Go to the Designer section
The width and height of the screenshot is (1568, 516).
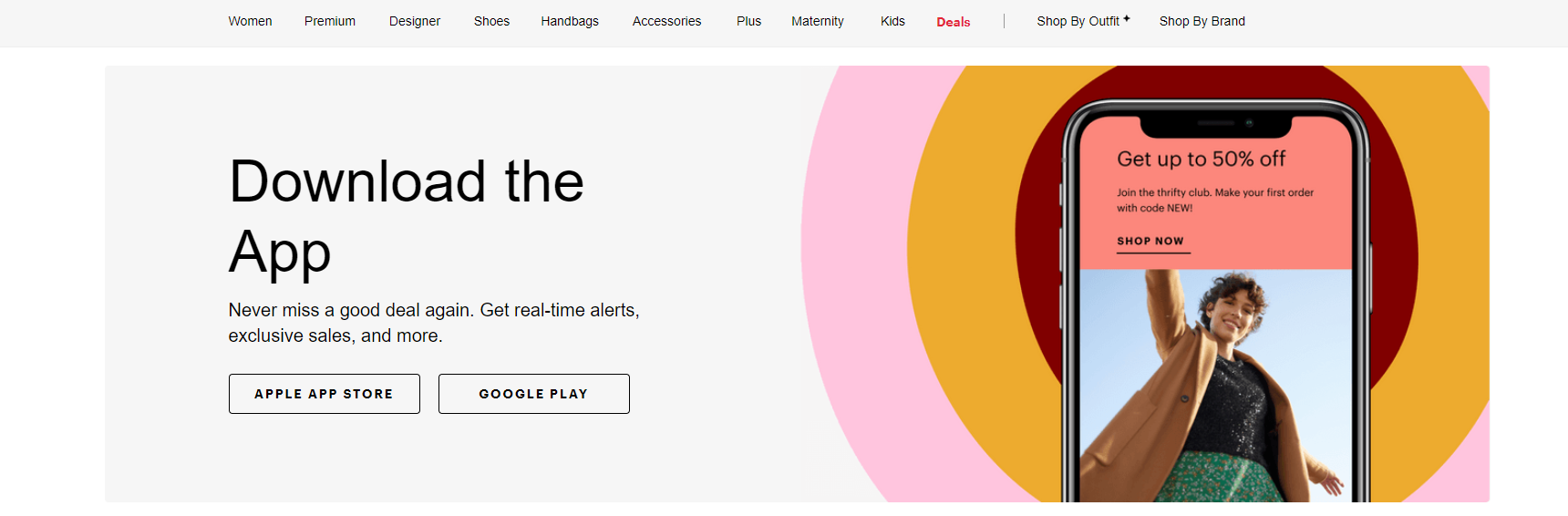tap(415, 21)
